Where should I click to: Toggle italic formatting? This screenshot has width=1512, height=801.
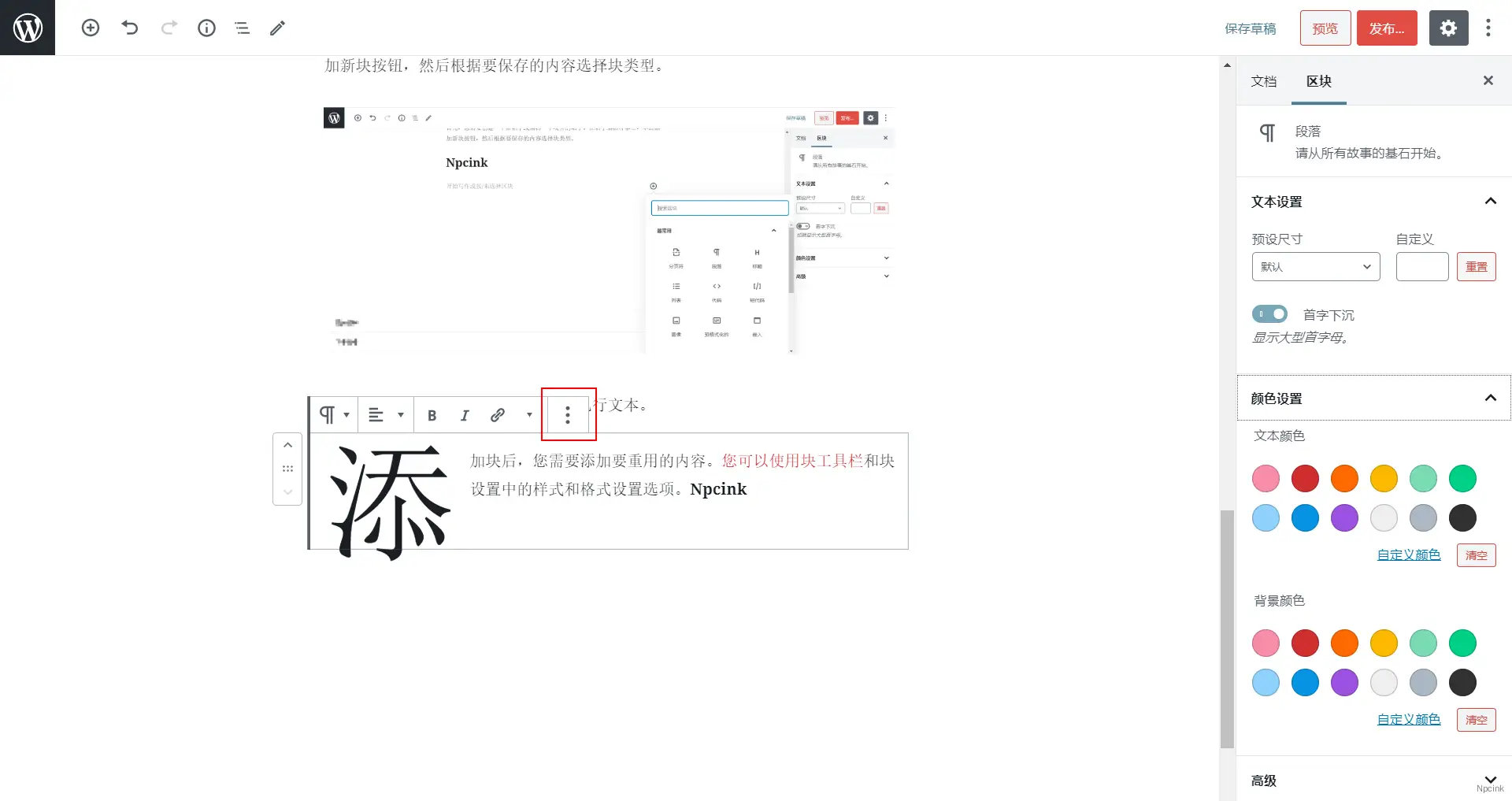(465, 415)
